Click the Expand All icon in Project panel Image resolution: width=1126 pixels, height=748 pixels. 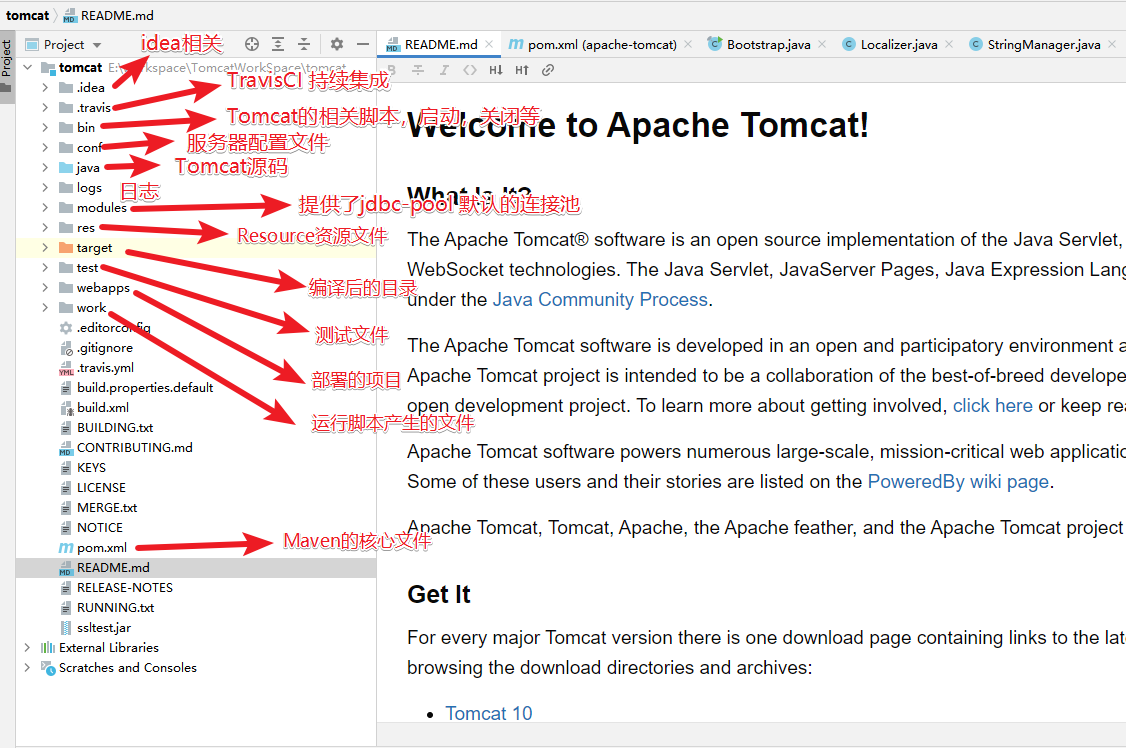[x=278, y=45]
